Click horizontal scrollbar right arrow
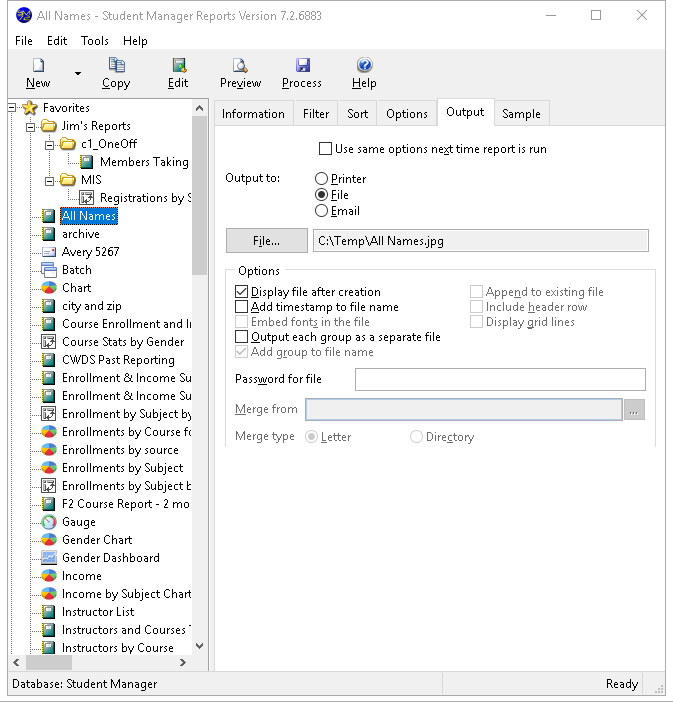 coord(182,662)
